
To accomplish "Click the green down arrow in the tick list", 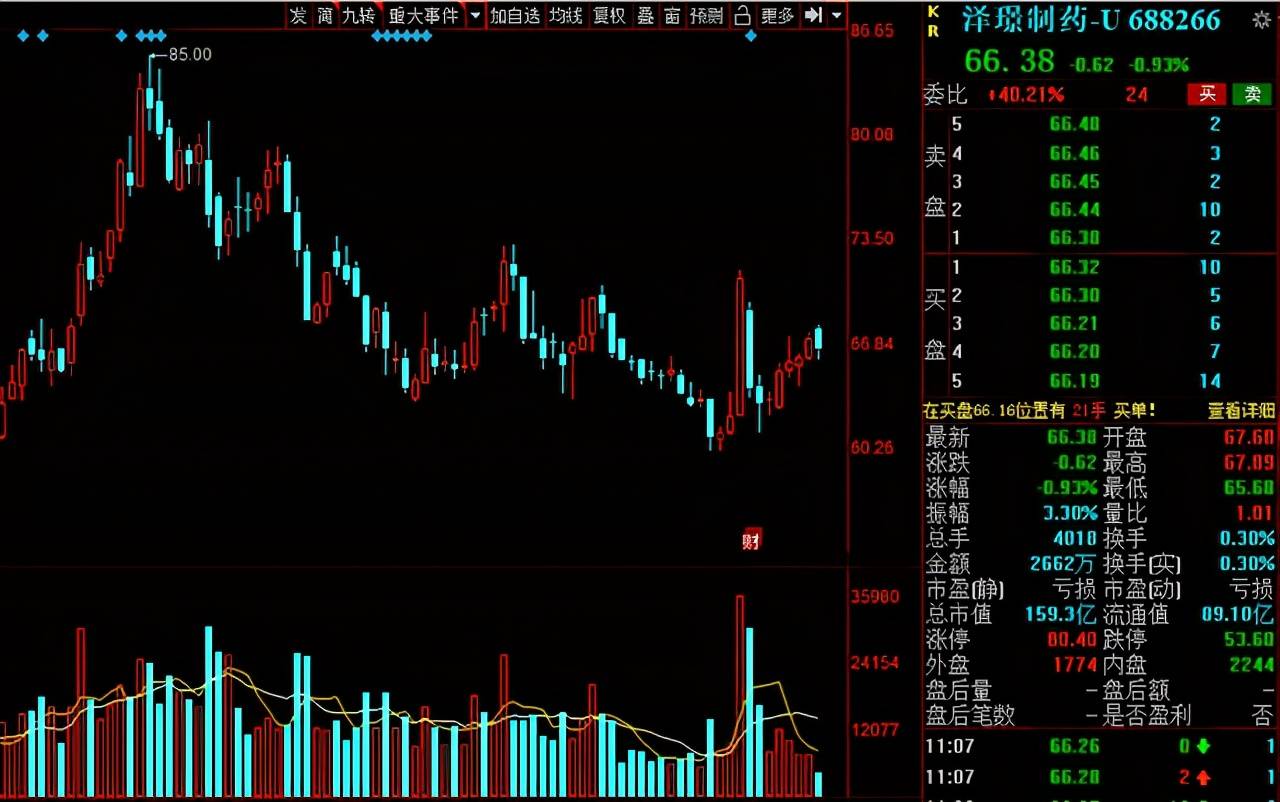I will (x=1203, y=746).
